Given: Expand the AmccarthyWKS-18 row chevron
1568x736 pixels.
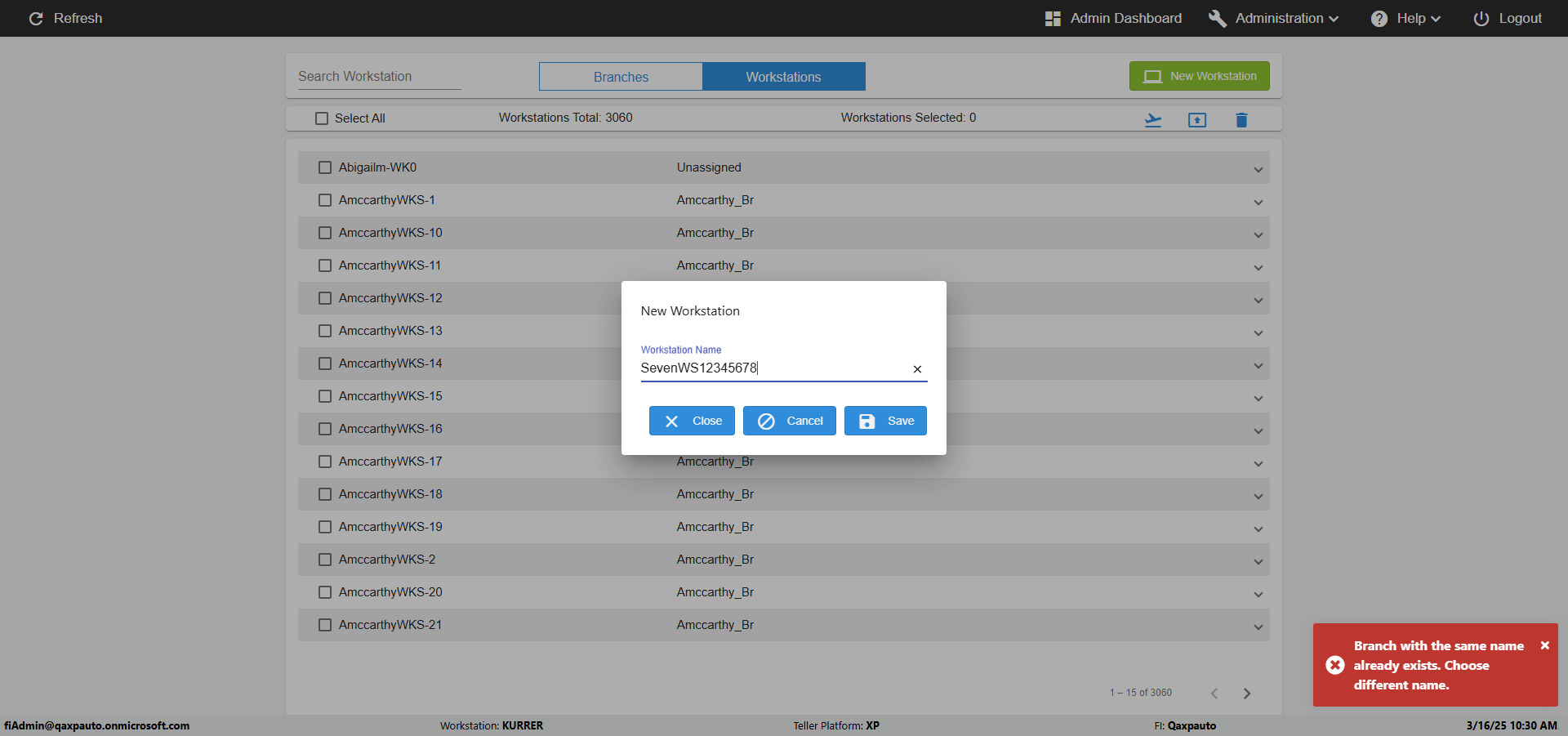Looking at the screenshot, I should coord(1258,497).
